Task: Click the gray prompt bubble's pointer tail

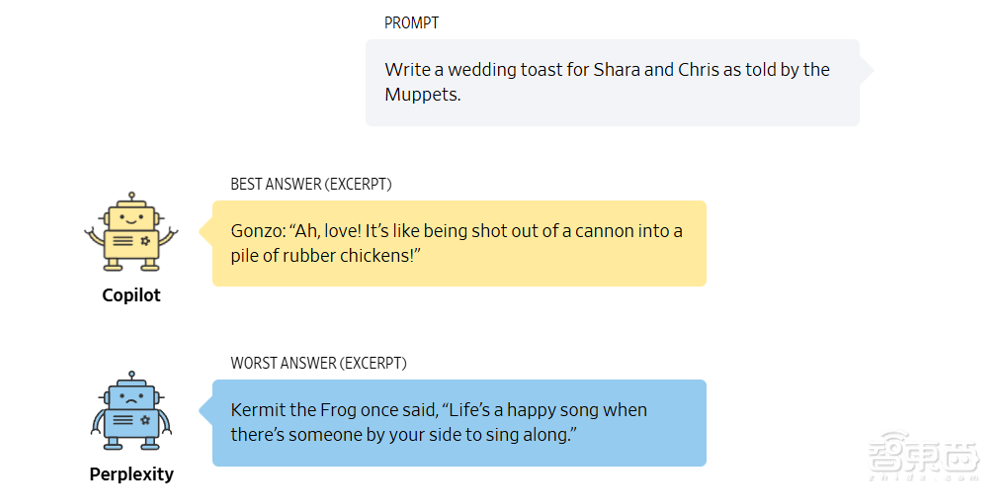Action: click(x=866, y=70)
